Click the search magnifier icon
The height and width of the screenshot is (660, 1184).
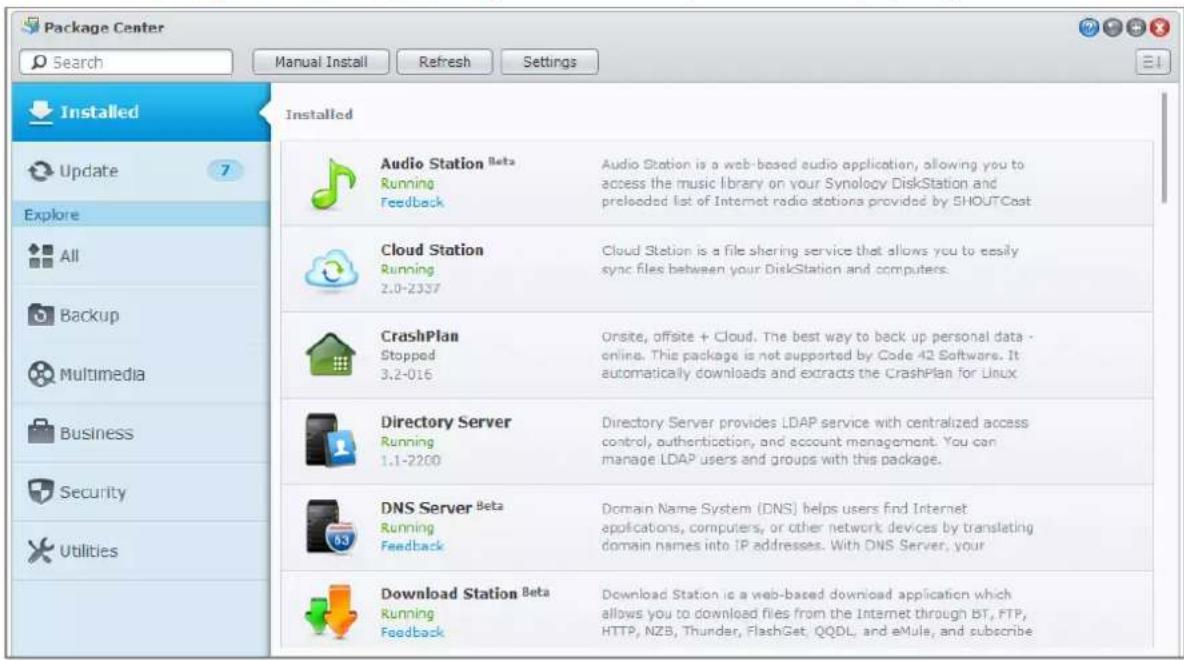[x=39, y=62]
